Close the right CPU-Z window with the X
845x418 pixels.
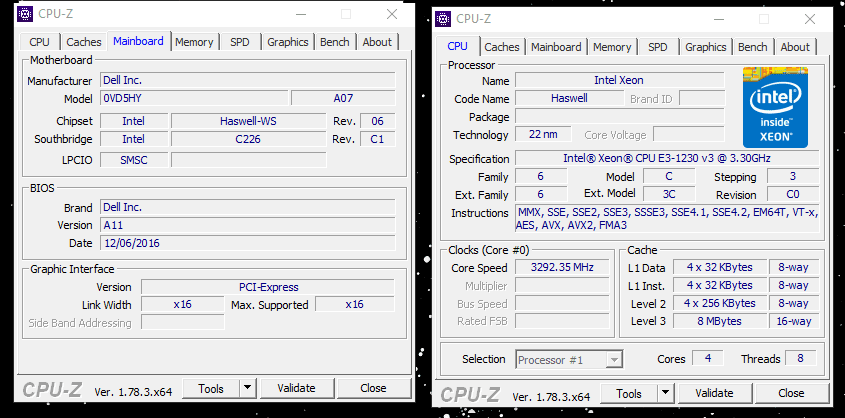810,19
